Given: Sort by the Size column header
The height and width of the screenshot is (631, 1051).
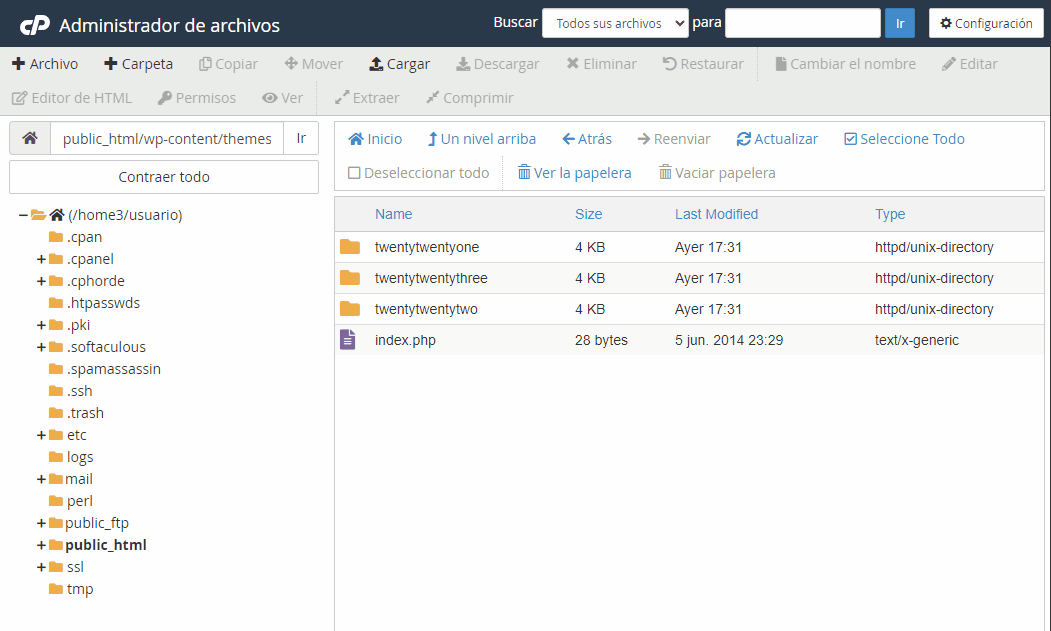Looking at the screenshot, I should click(589, 214).
